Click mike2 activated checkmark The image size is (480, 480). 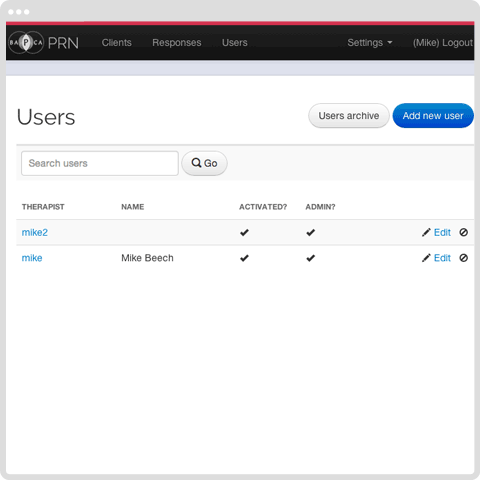coord(244,232)
